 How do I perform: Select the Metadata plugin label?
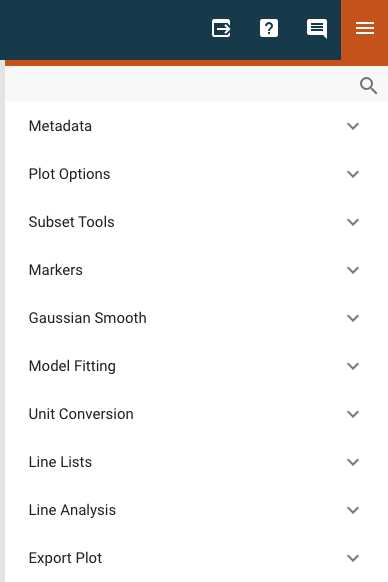click(60, 126)
